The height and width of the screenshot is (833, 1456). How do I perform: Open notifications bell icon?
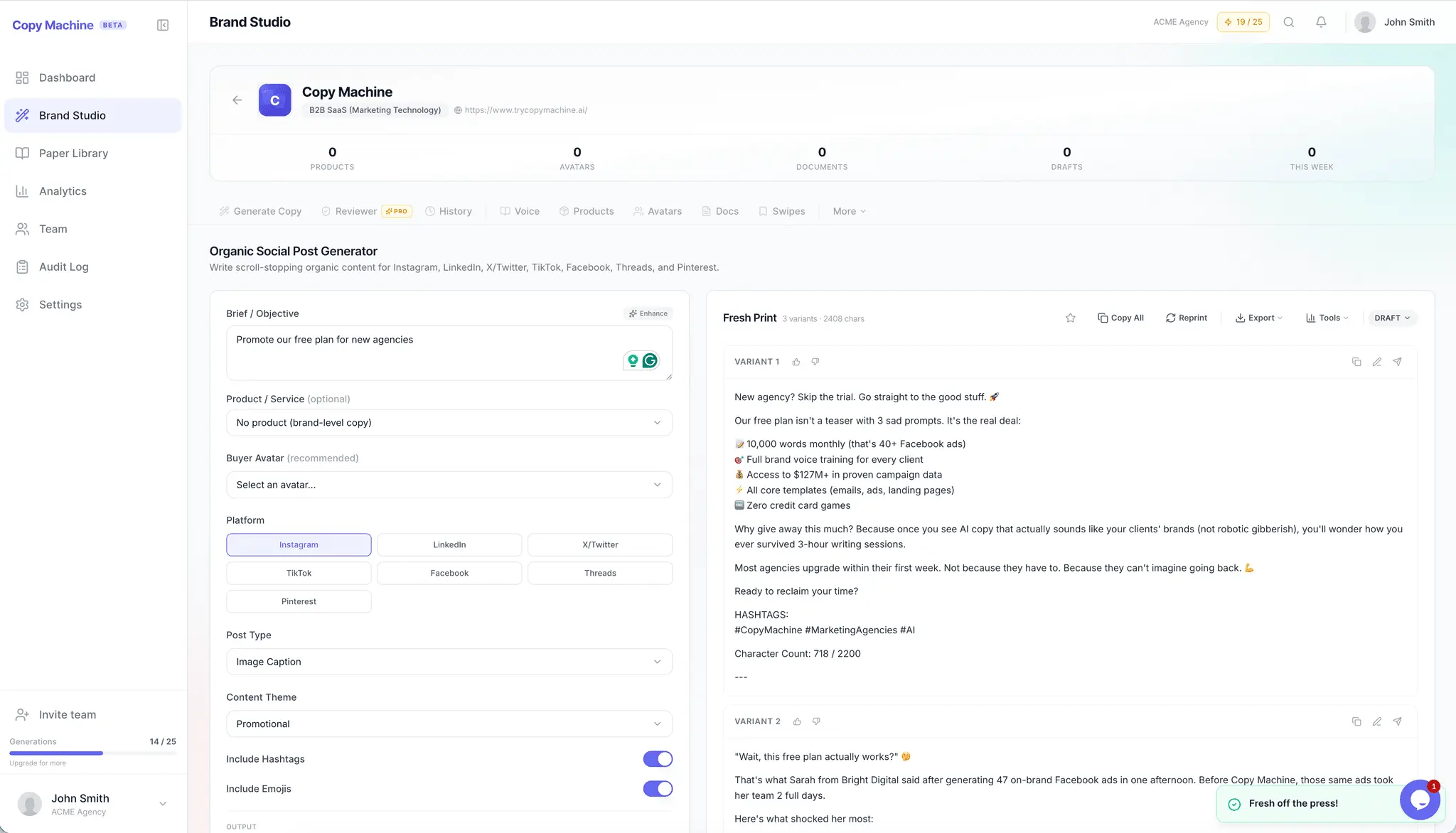point(1321,22)
